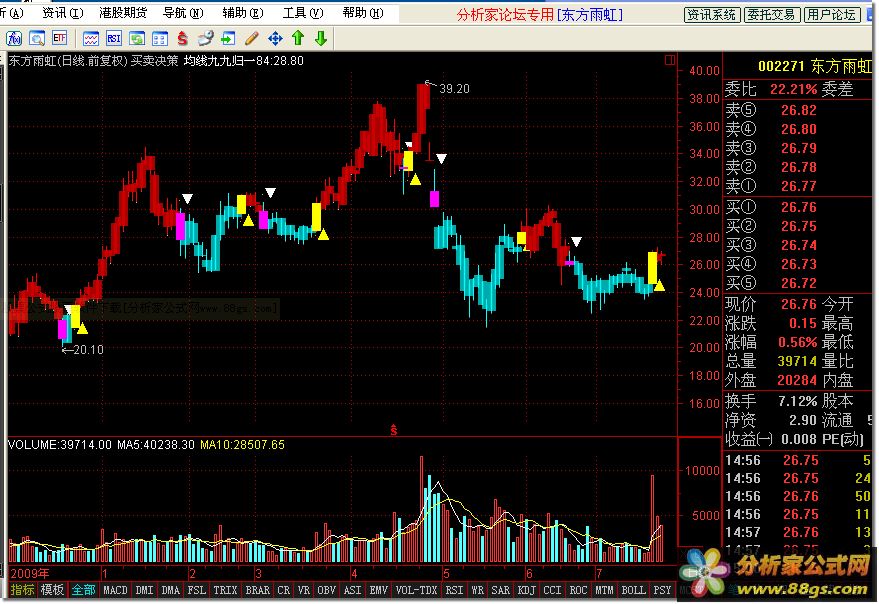Select the CR indicator tab
This screenshot has width=879, height=604.
tap(284, 590)
